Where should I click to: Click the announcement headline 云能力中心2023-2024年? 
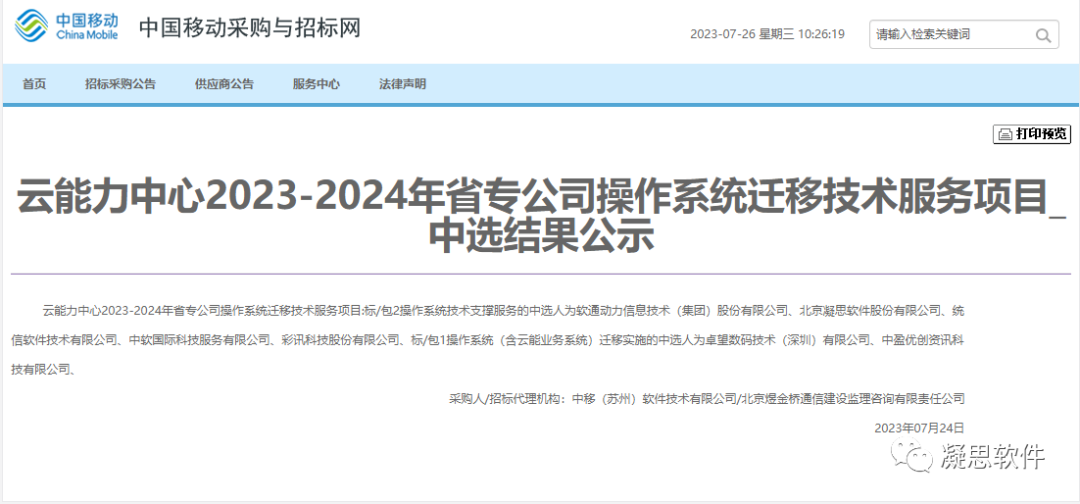tap(539, 216)
